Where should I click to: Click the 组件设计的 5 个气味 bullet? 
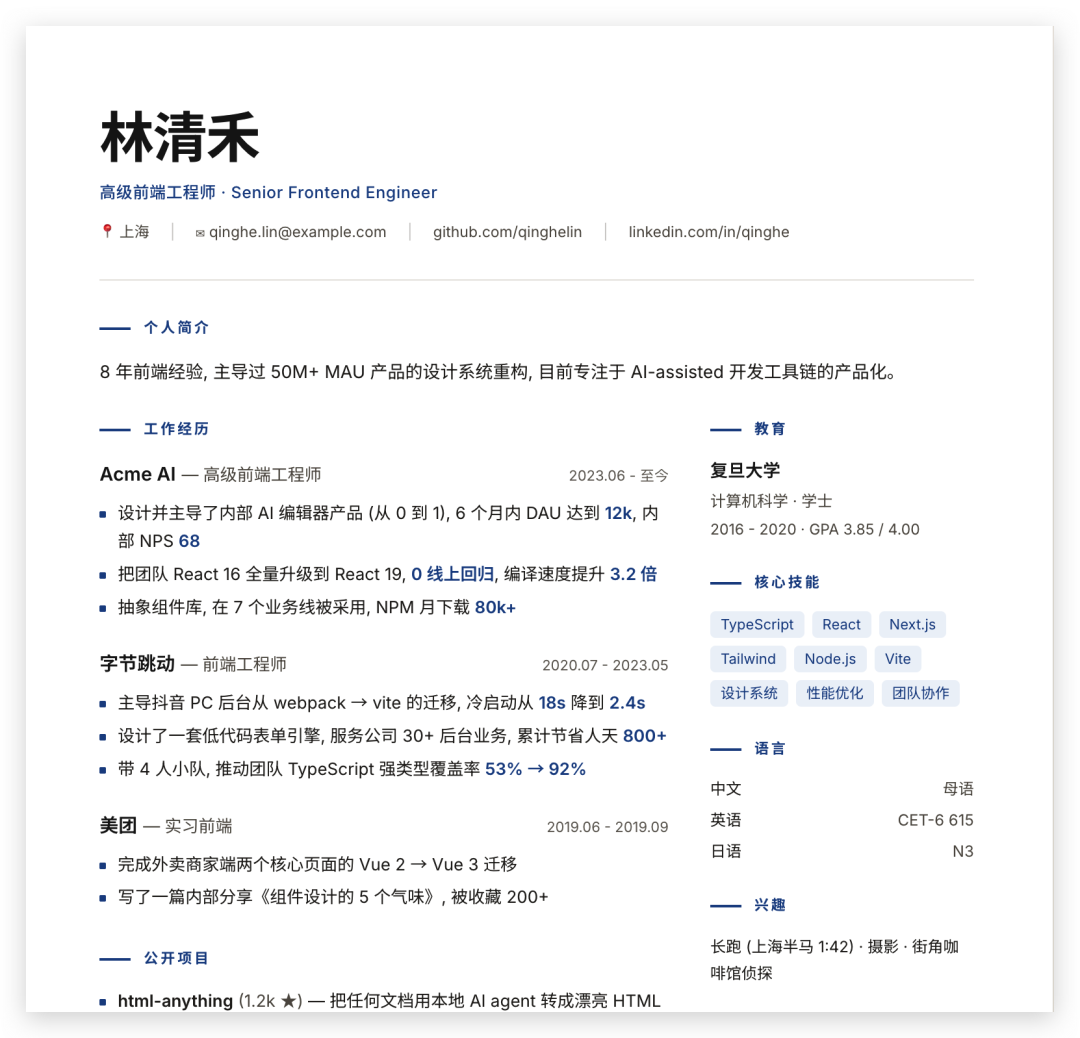(333, 897)
